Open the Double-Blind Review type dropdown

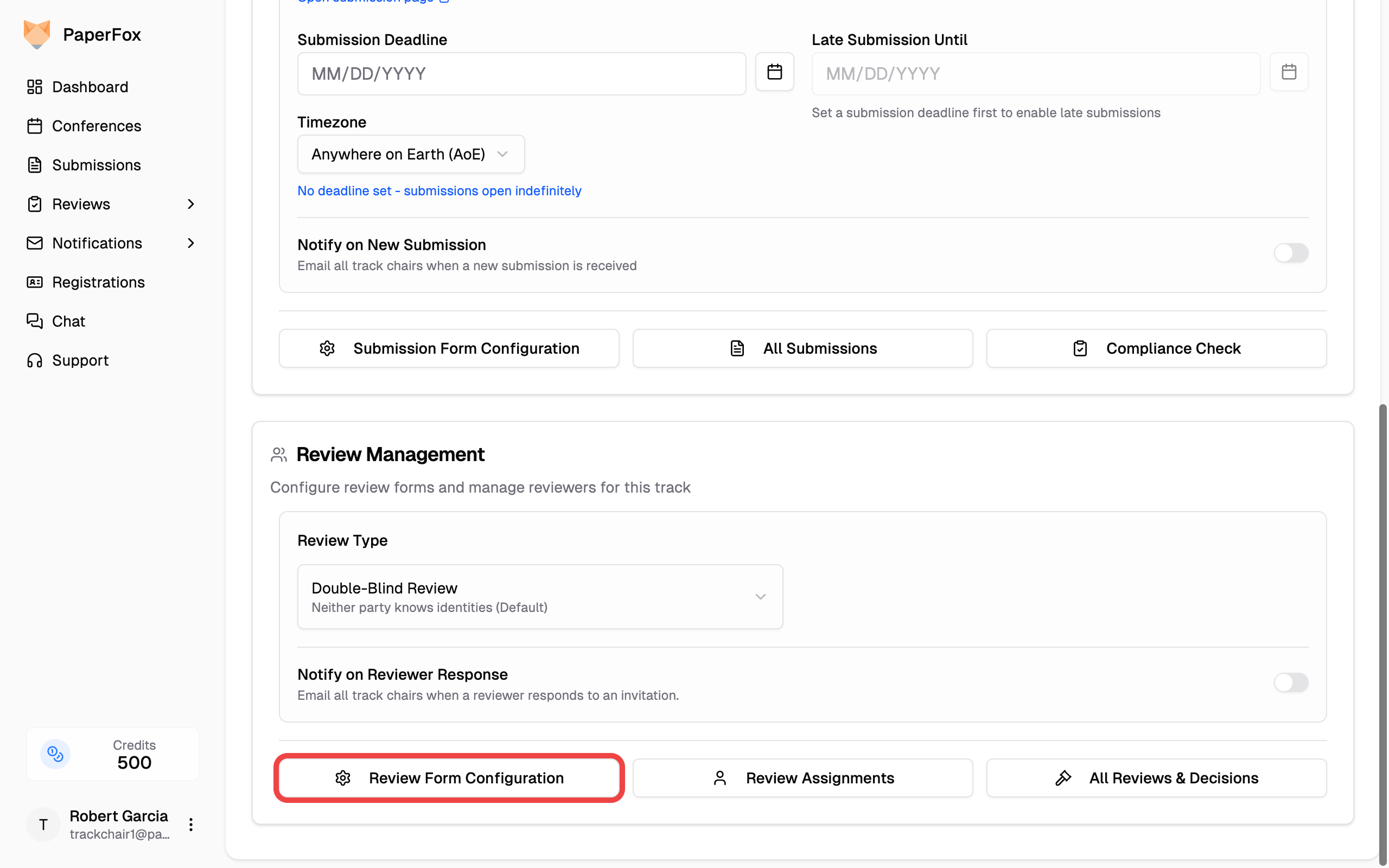539,596
